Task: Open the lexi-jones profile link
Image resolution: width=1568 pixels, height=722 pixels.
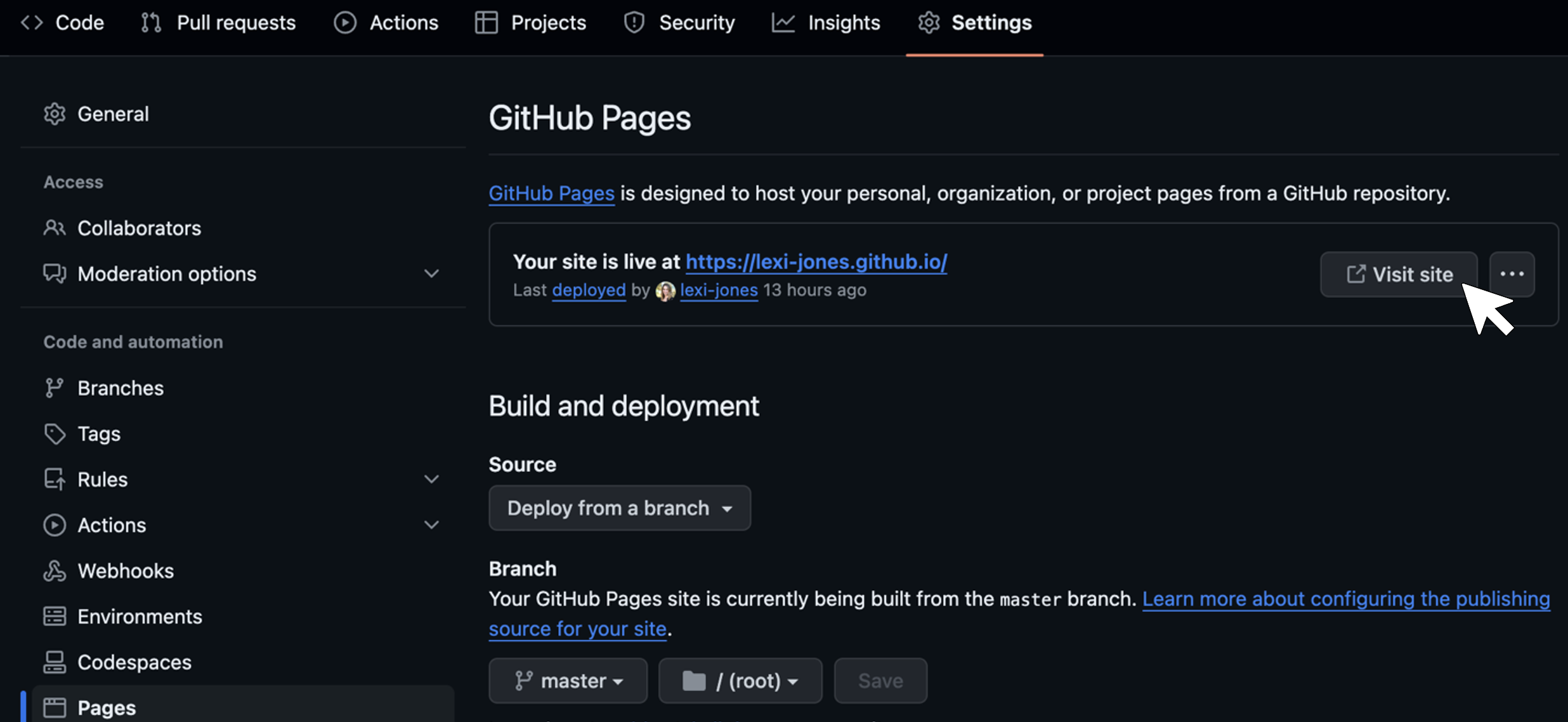Action: [x=719, y=290]
